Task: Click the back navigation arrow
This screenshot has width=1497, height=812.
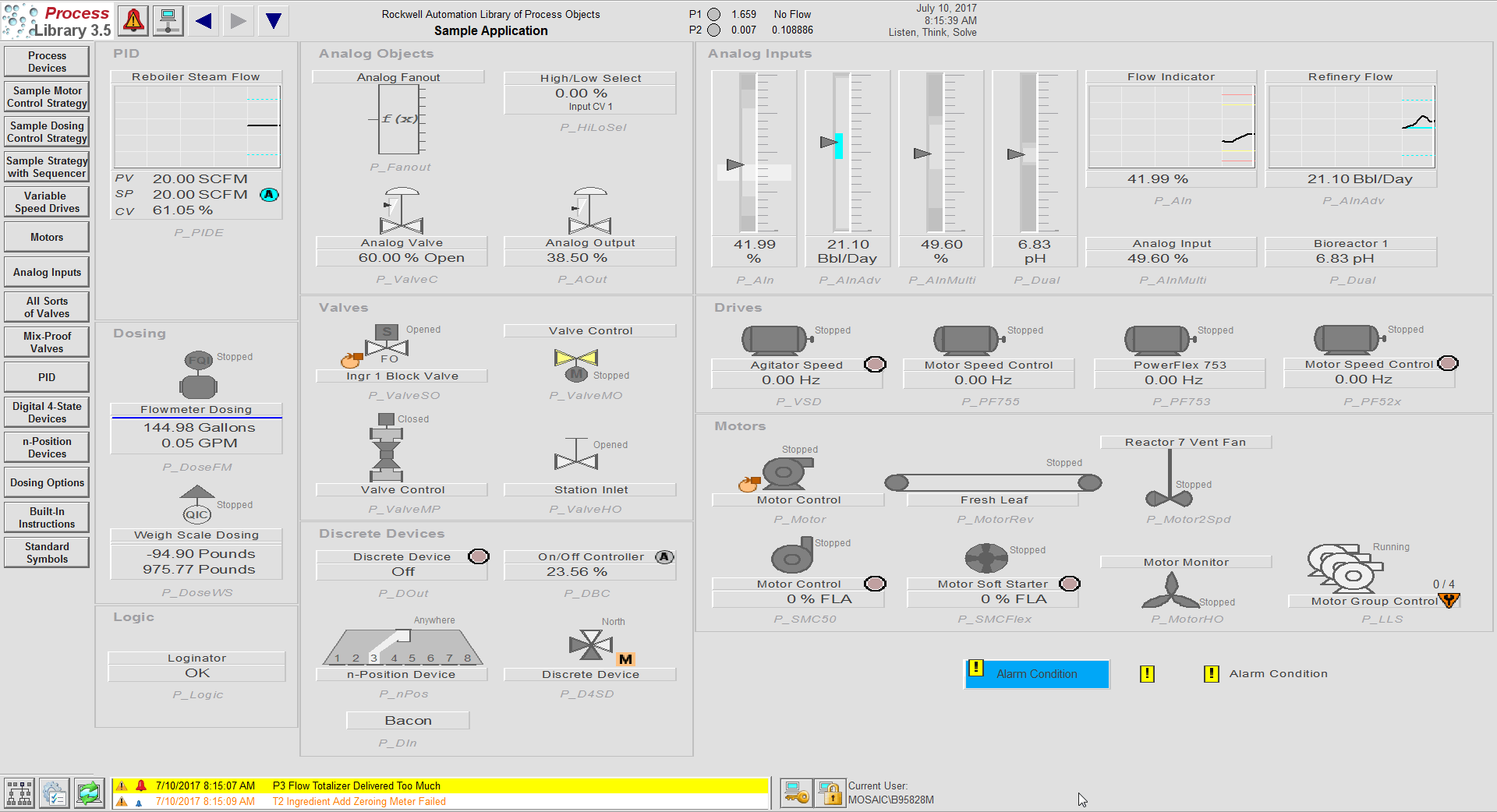Action: coord(203,20)
